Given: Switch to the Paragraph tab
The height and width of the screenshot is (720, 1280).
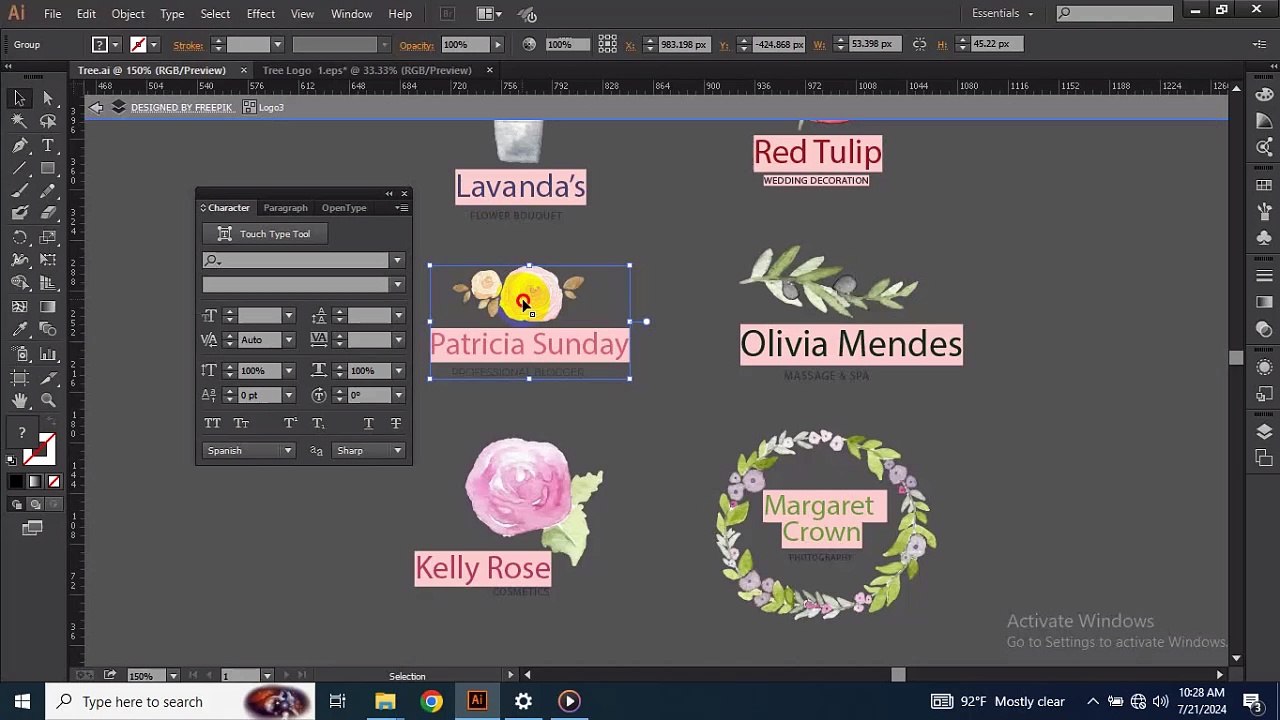Looking at the screenshot, I should tap(285, 208).
